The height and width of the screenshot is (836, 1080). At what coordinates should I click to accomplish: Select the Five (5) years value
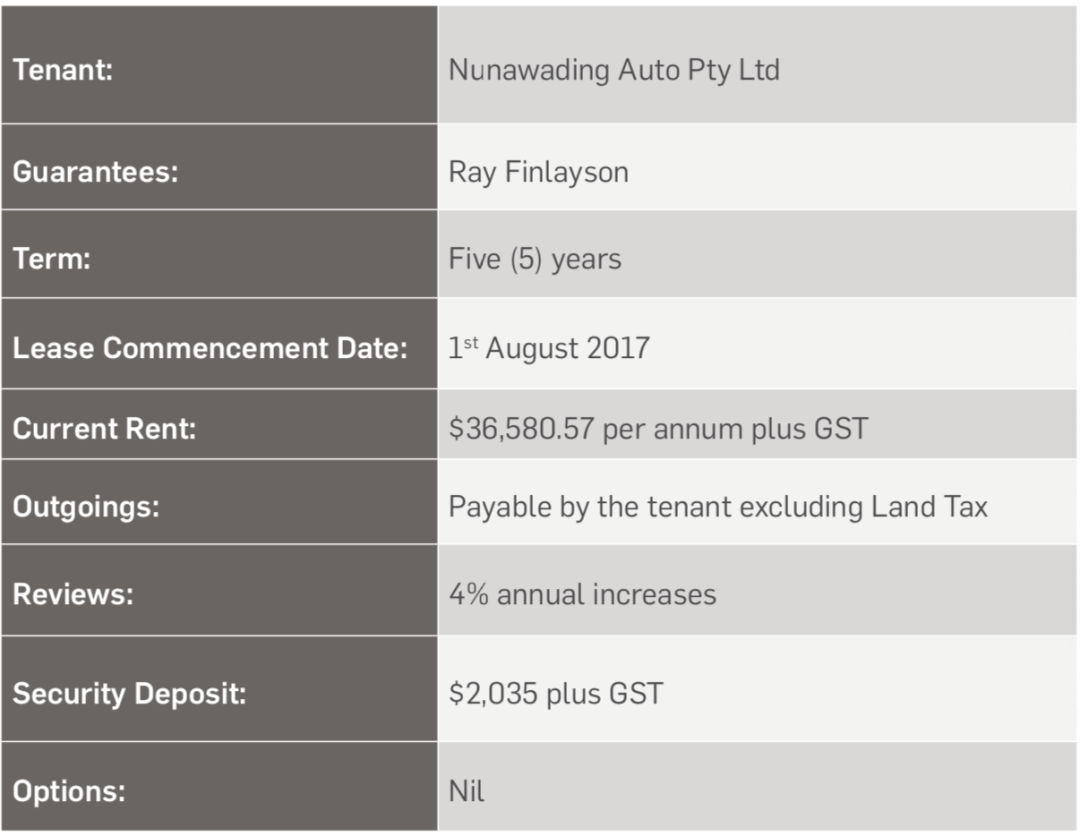[534, 260]
